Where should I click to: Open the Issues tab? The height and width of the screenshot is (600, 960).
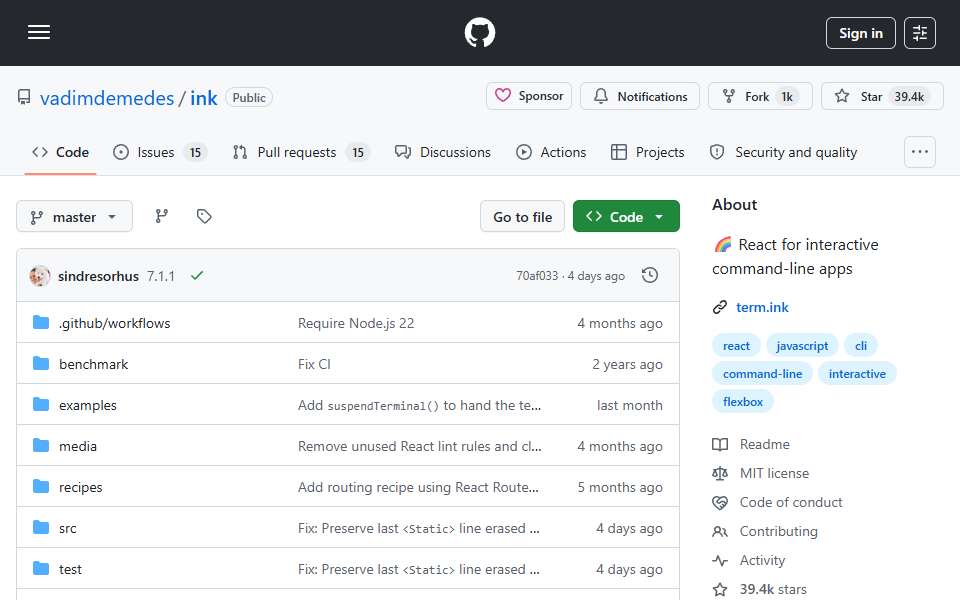click(160, 152)
